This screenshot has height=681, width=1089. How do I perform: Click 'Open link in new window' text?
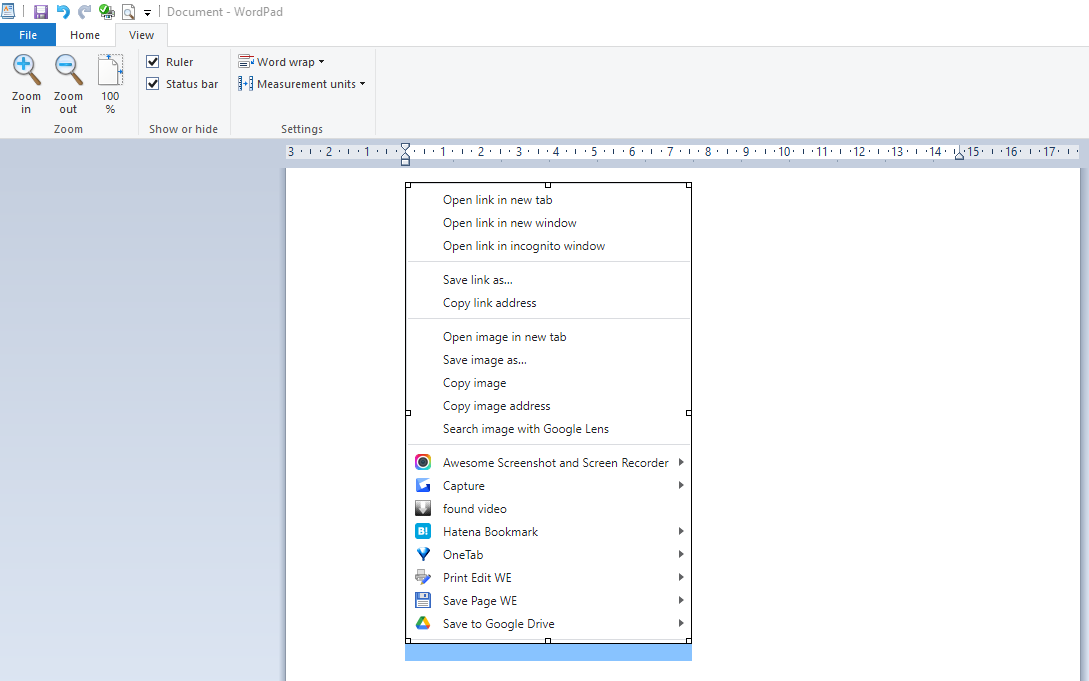510,223
